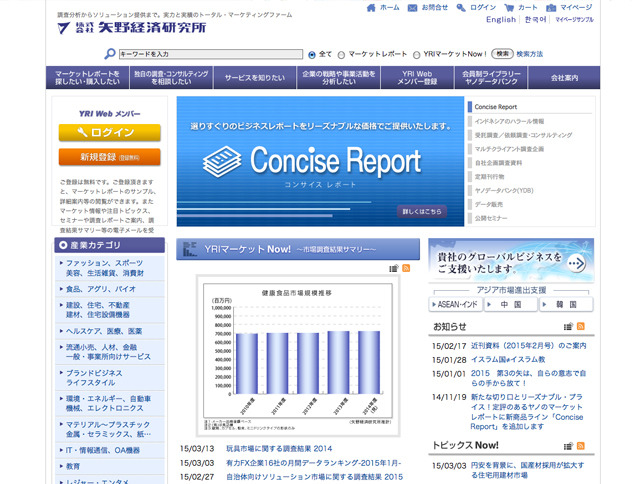Switch site language to English
The image size is (640, 484).
coord(501,20)
